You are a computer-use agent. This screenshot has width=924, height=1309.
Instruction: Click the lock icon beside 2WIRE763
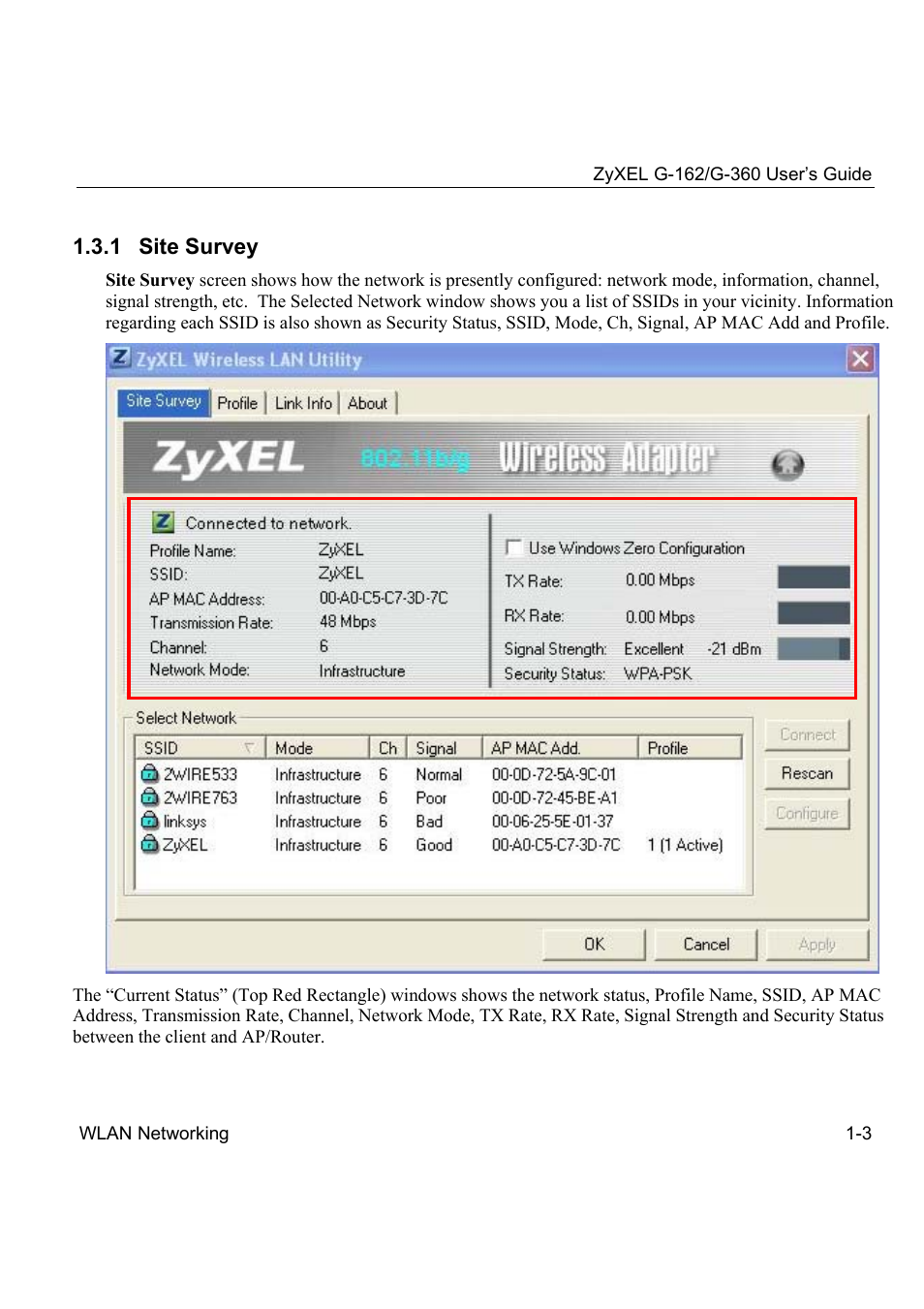[x=150, y=796]
